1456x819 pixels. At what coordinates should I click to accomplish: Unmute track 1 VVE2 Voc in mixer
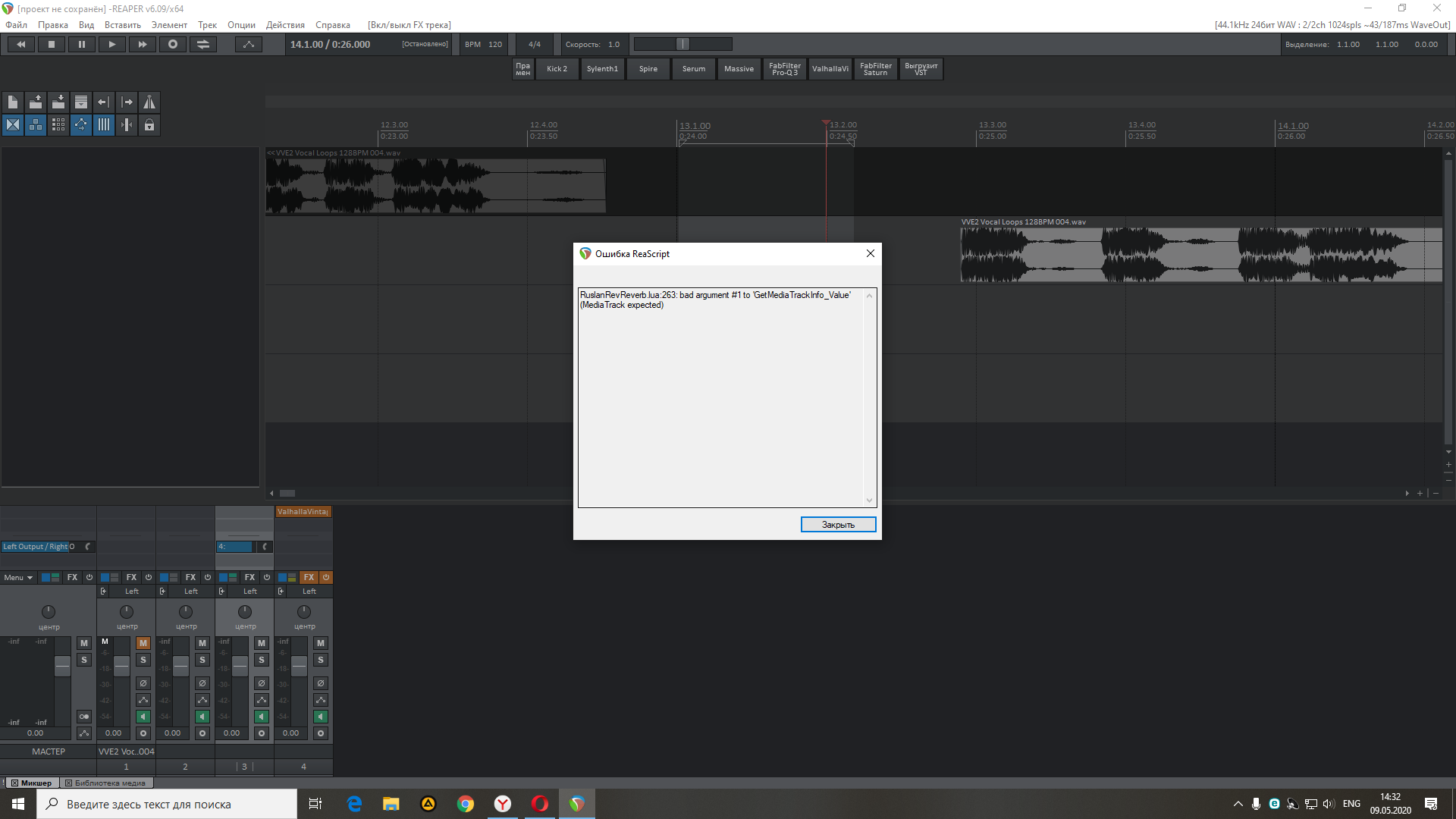click(143, 643)
